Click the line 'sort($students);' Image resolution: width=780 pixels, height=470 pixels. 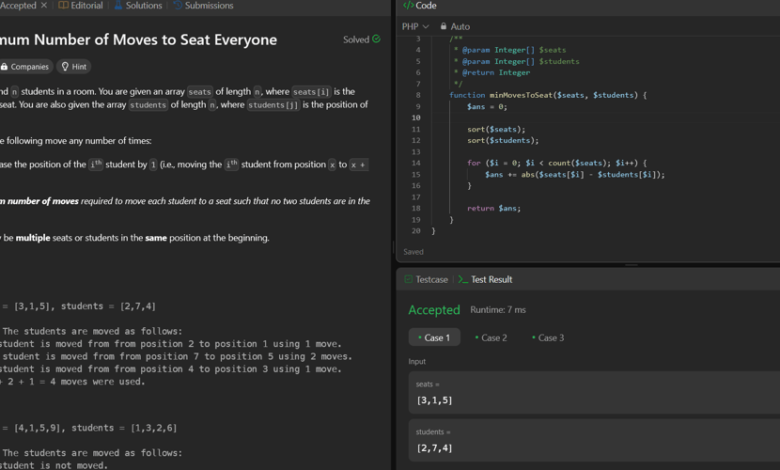point(503,140)
